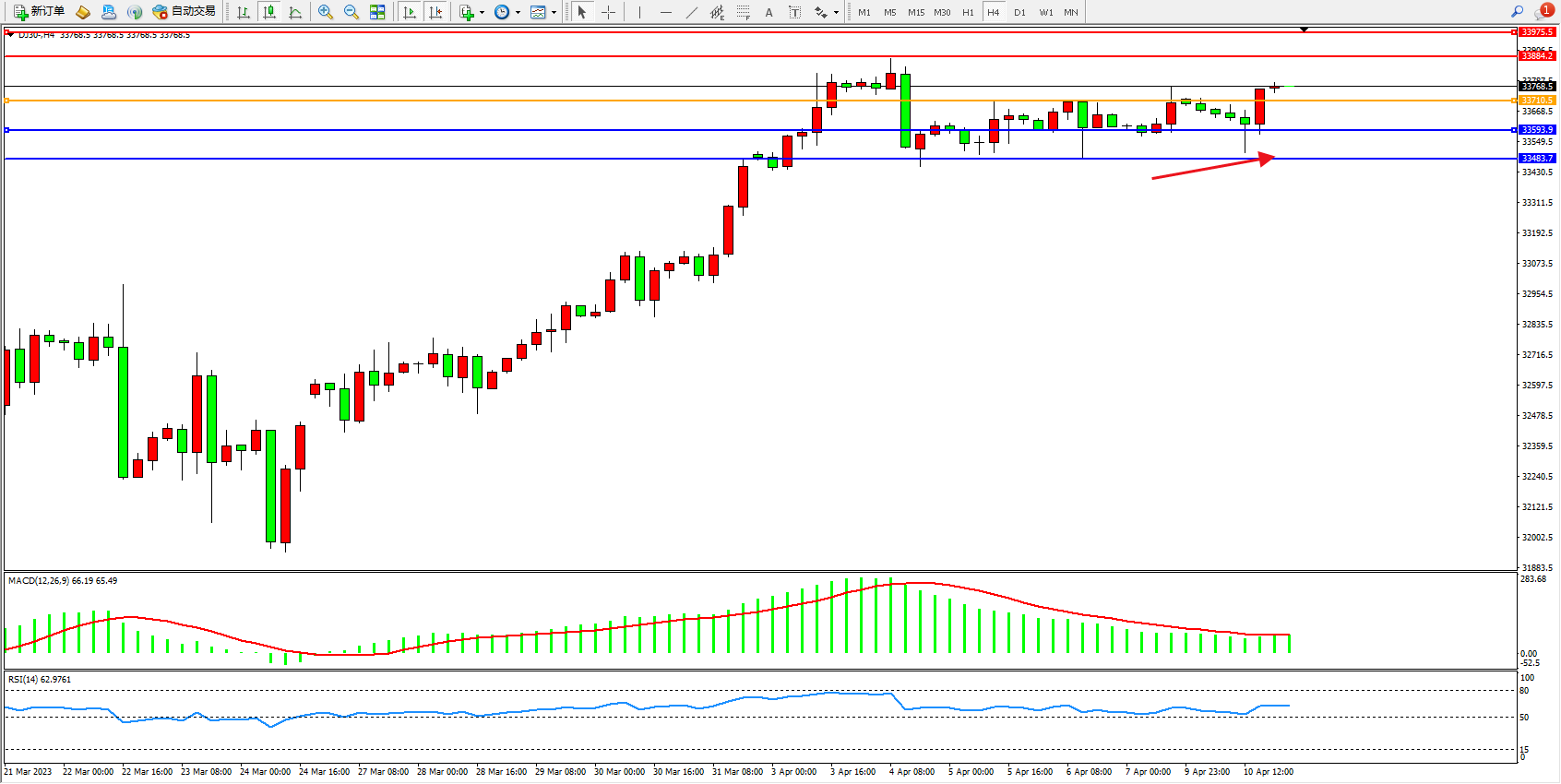Open the tile windows layout icon
Viewport: 1561px width, 784px height.
[377, 12]
